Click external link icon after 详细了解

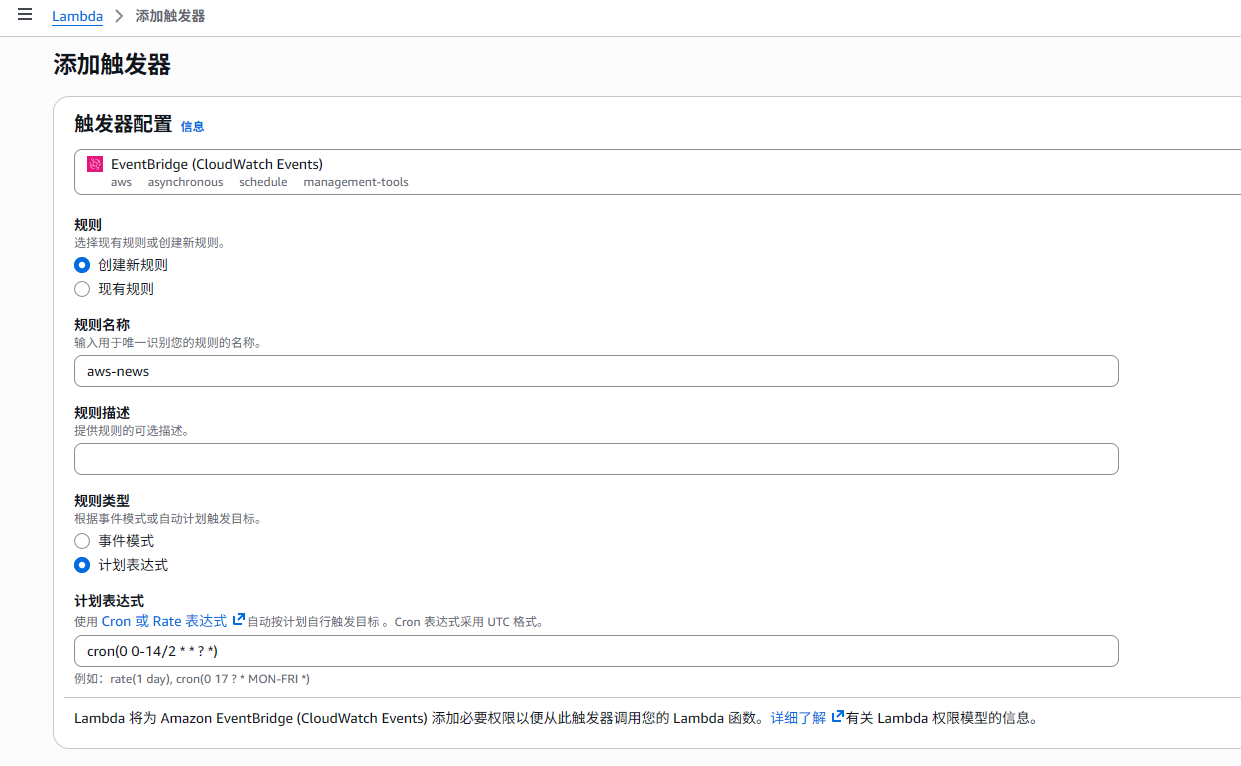pyautogui.click(x=837, y=717)
